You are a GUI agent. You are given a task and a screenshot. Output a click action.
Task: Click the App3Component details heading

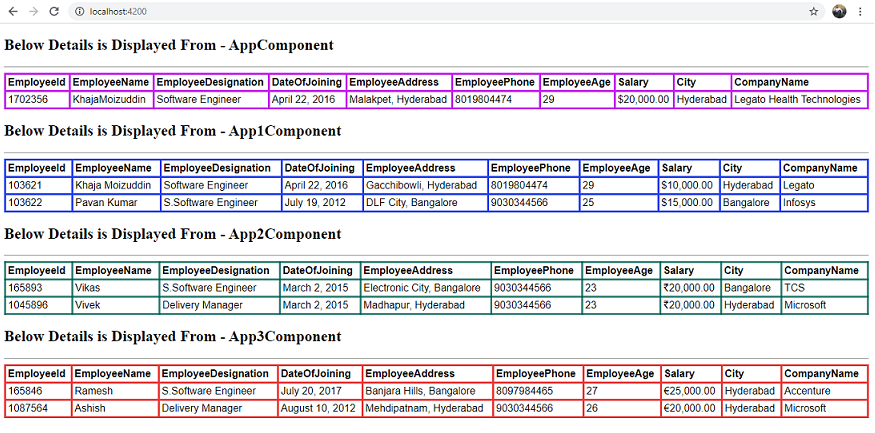click(173, 336)
